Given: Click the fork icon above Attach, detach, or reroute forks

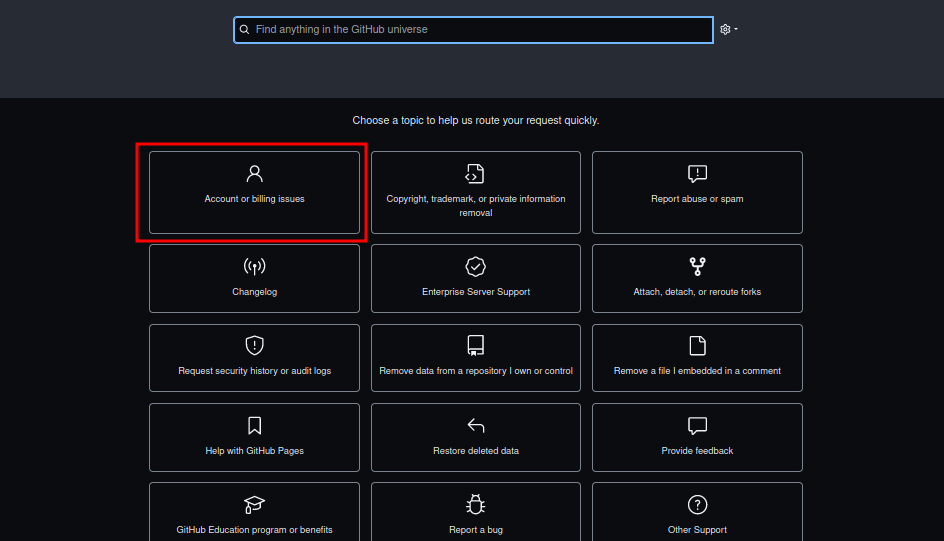Looking at the screenshot, I should (697, 267).
